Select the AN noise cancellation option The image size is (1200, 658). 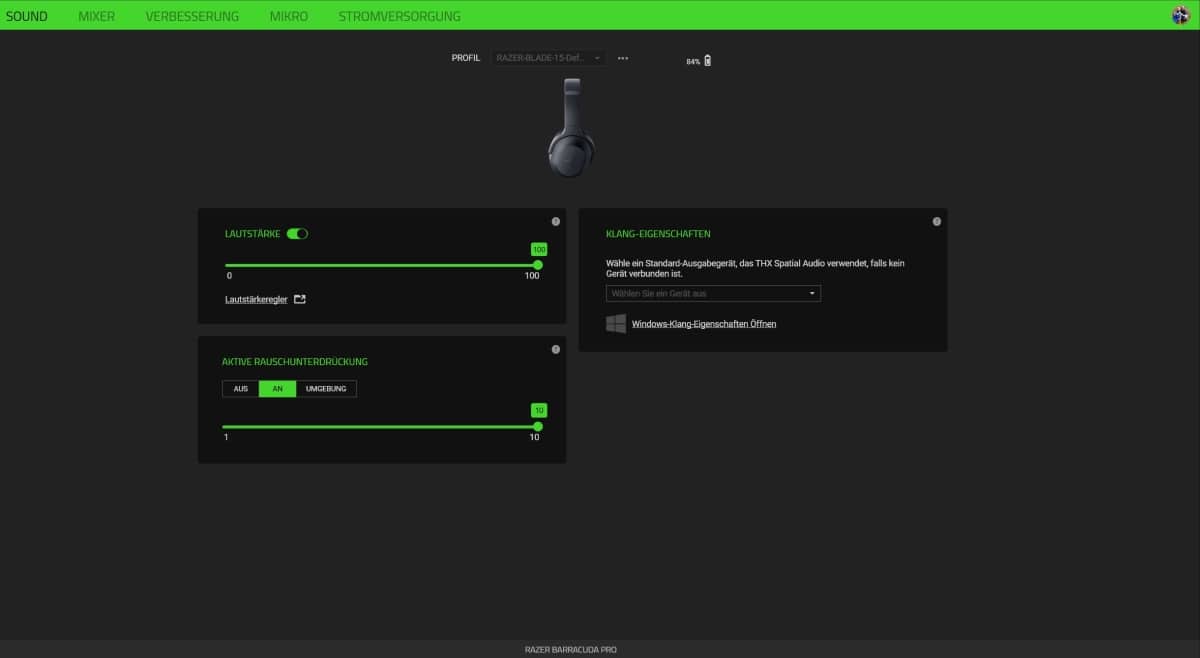tap(277, 389)
